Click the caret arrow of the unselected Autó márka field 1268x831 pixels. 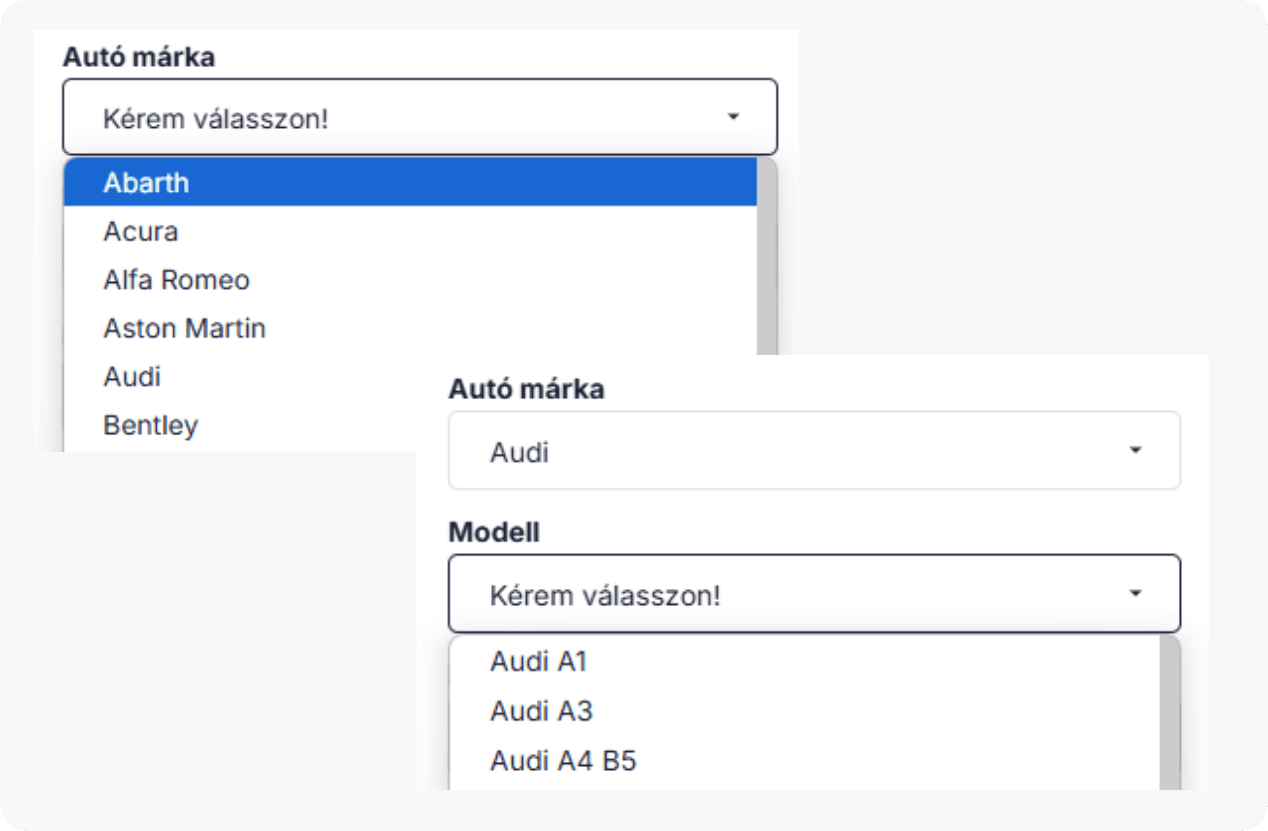(733, 117)
